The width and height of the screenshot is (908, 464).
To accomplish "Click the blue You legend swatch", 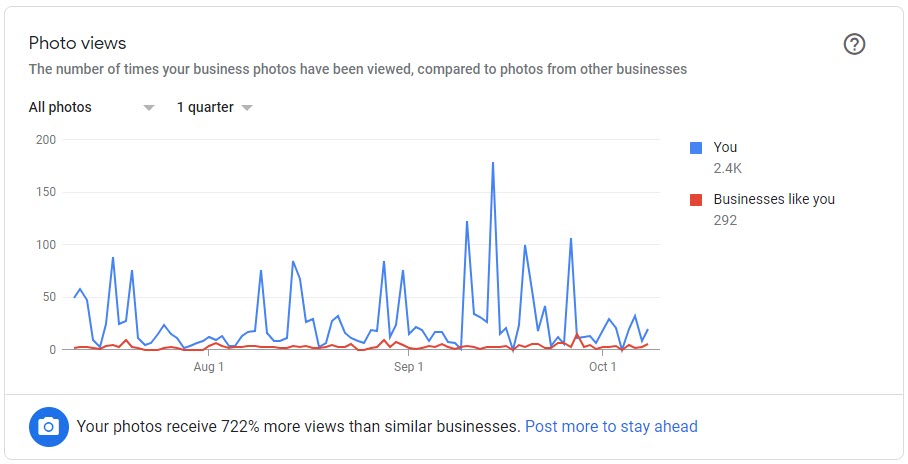I will (696, 148).
